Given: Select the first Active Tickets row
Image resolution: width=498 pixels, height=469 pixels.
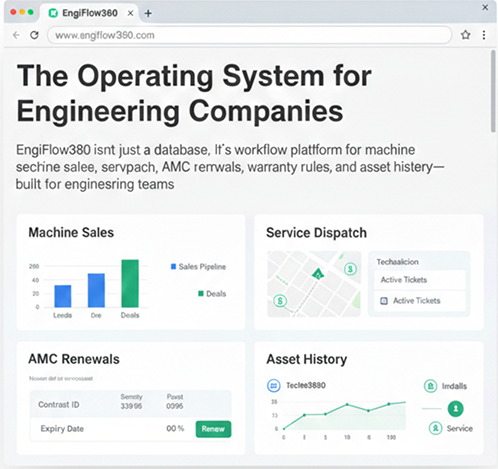Looking at the screenshot, I should (420, 280).
